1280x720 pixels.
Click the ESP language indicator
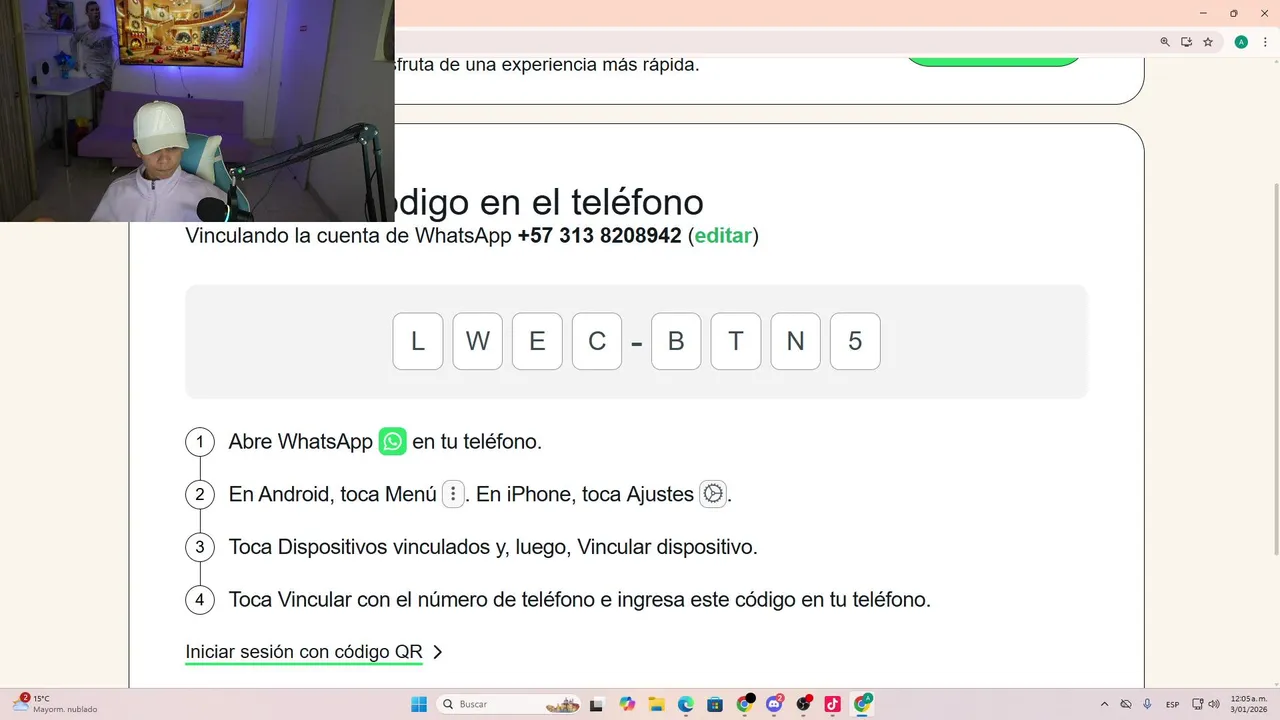[1173, 704]
